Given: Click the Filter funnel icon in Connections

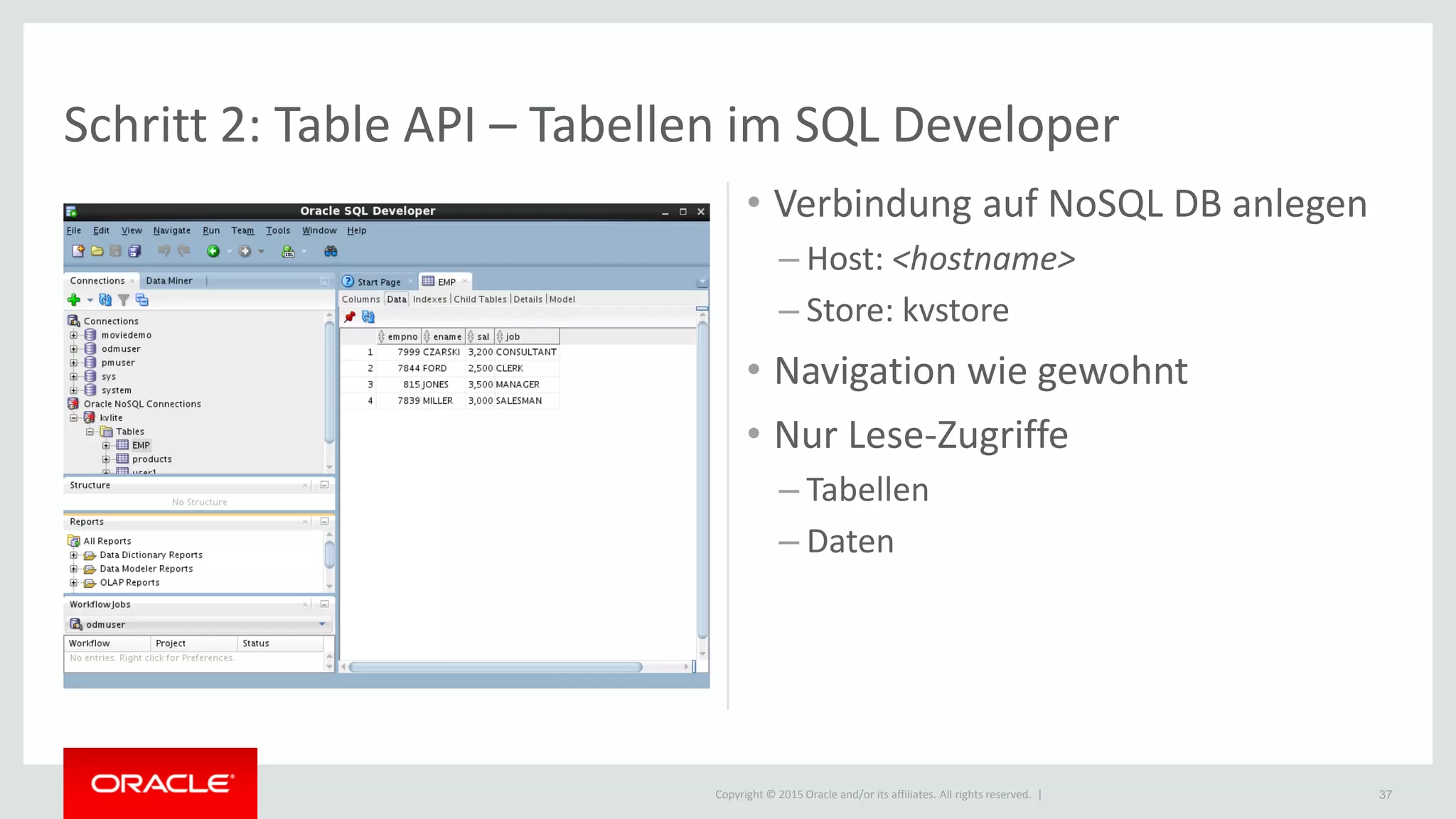Looking at the screenshot, I should pos(124,300).
